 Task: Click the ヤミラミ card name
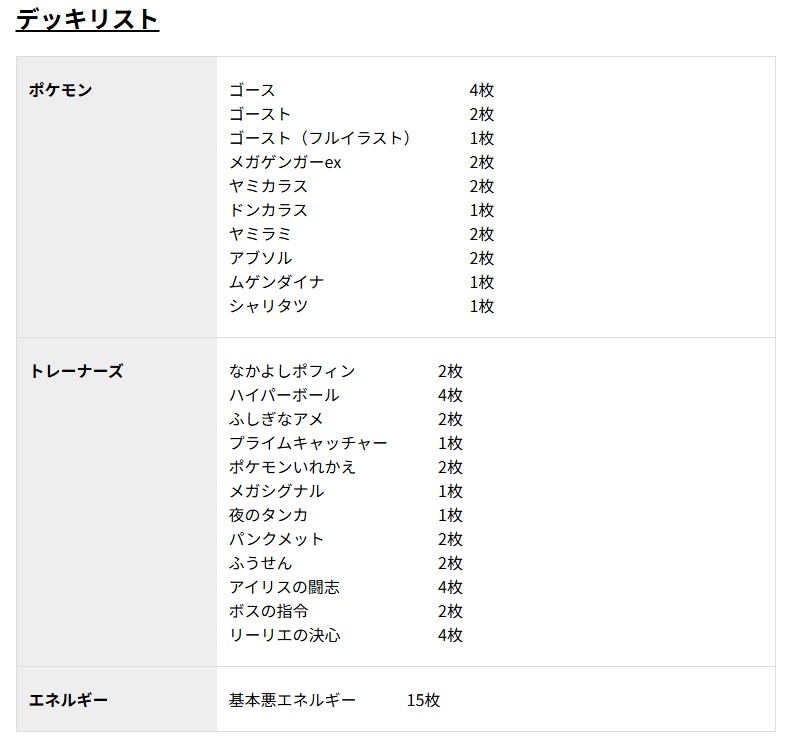[x=260, y=234]
